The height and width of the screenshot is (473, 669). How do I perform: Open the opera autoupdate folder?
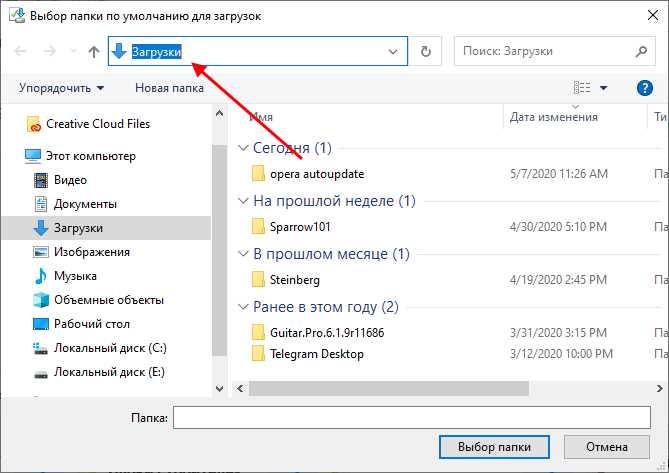(316, 174)
